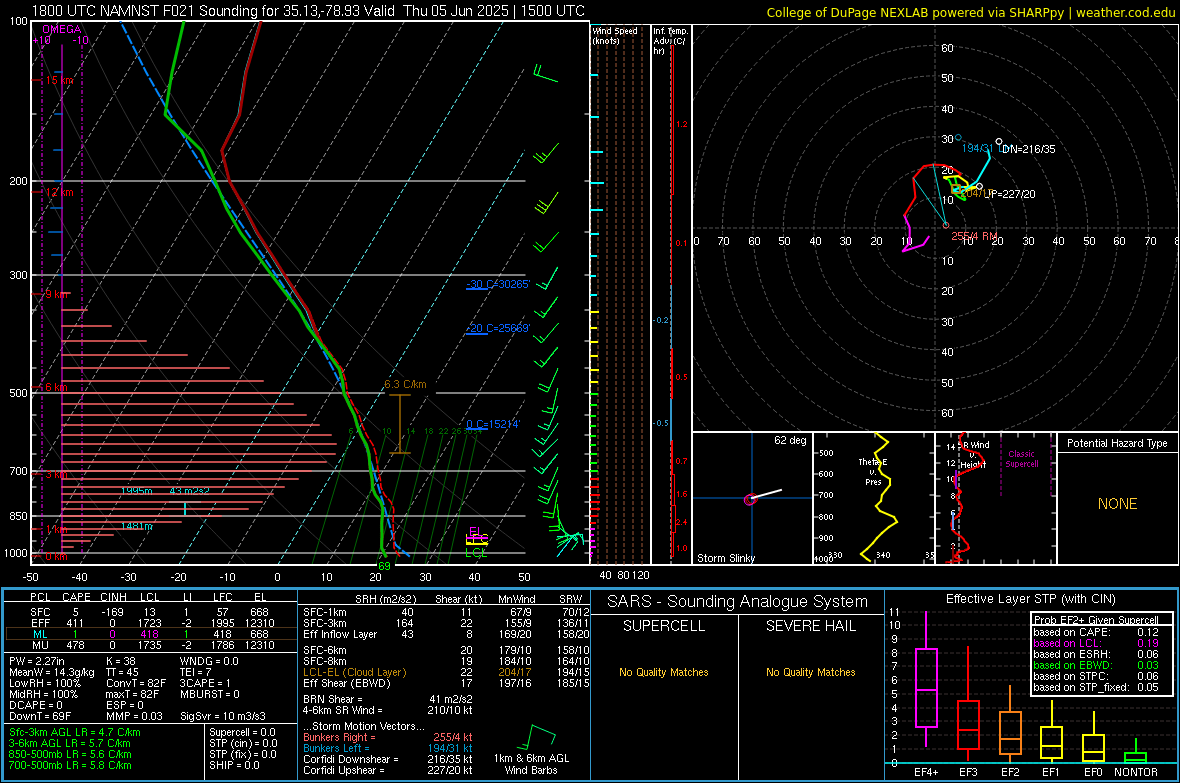Click the Corfidi Downshear line
Screen dimensions: 1180x783
tap(388, 759)
